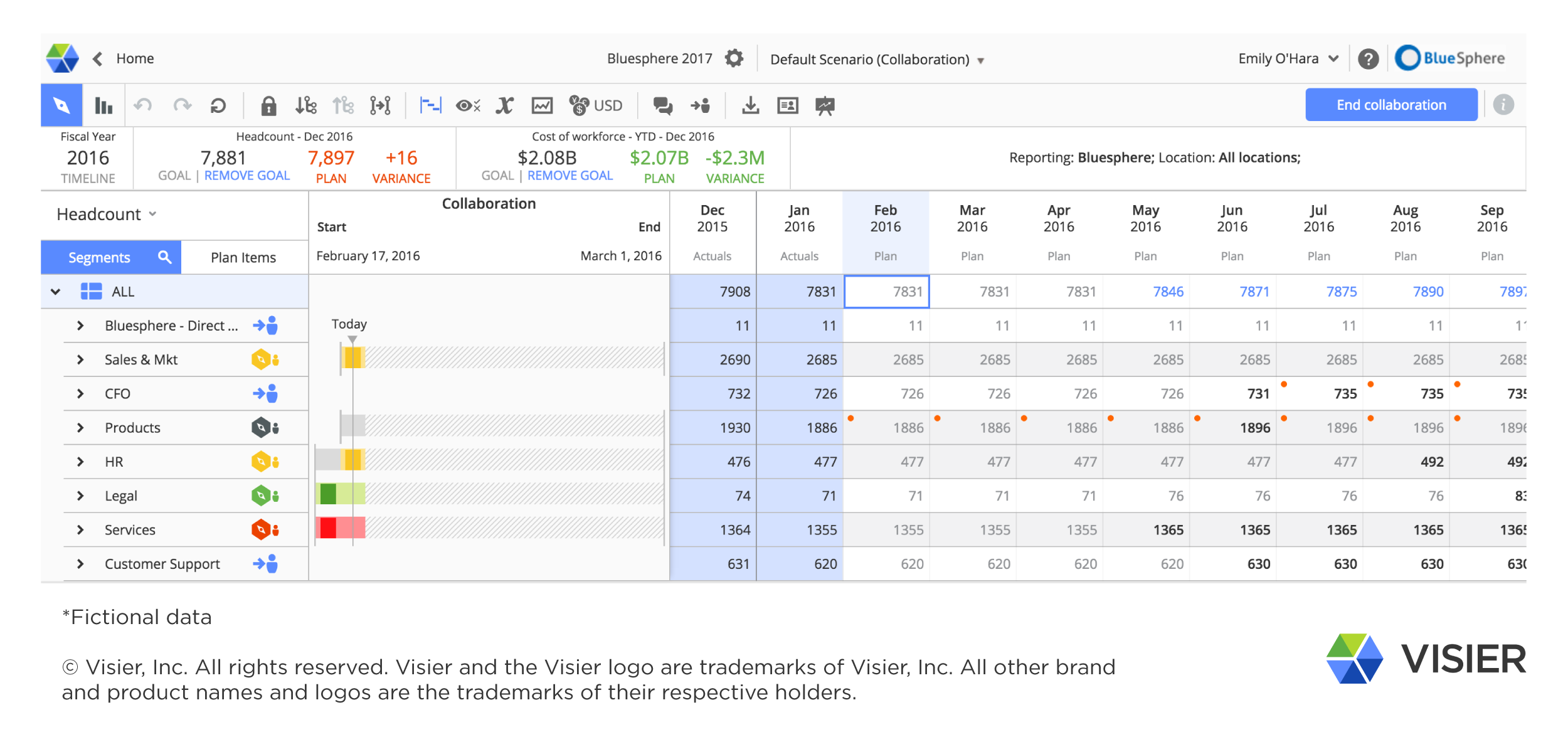Click End collaboration button

tap(1391, 105)
